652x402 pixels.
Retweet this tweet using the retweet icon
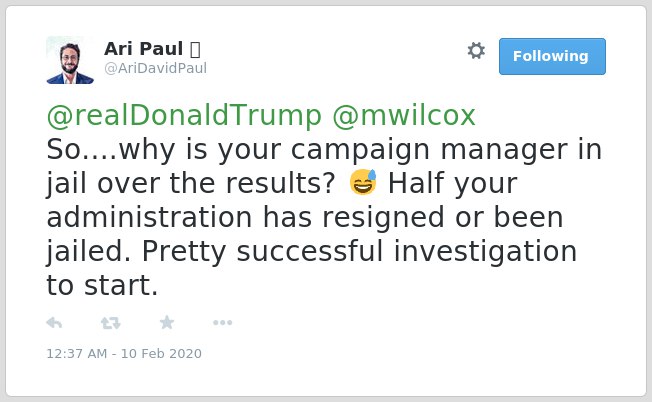pyautogui.click(x=111, y=323)
